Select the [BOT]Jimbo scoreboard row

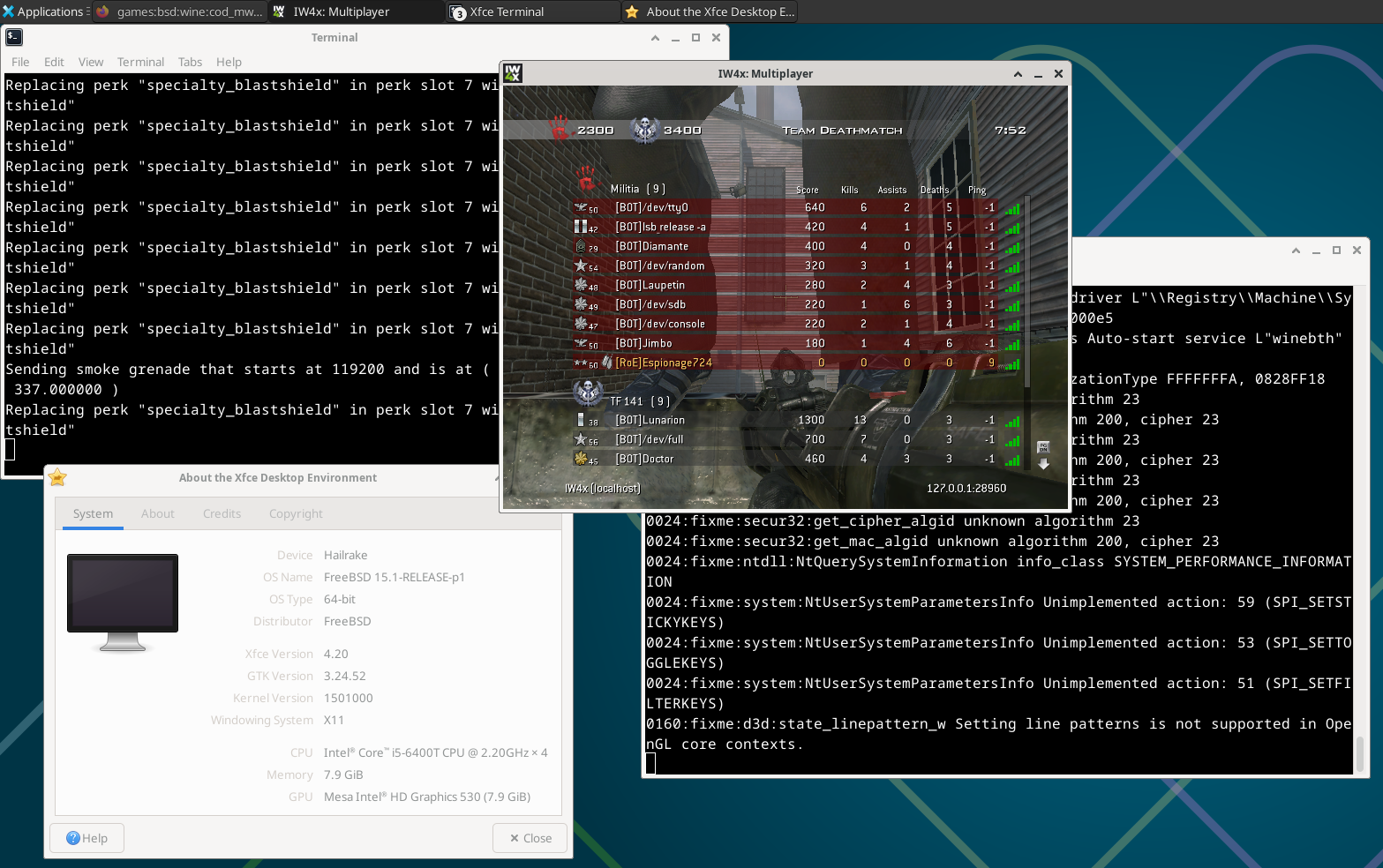797,343
